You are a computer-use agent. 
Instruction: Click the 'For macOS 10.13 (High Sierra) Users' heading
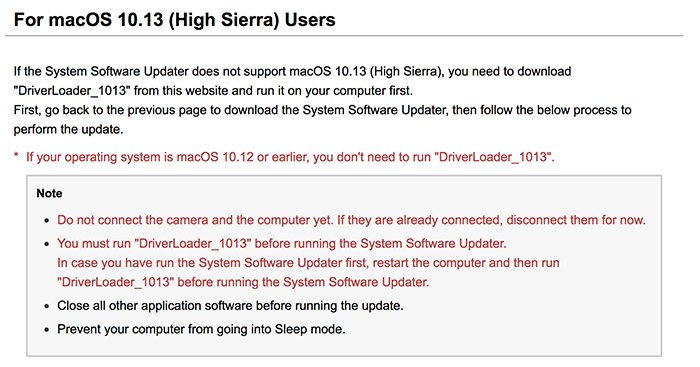point(175,21)
